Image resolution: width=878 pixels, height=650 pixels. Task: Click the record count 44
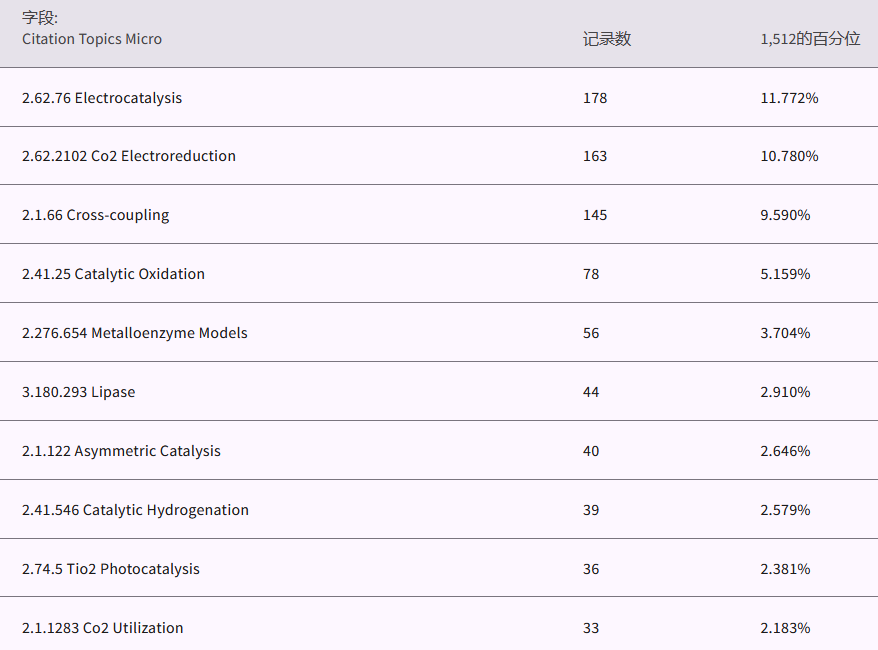pos(591,392)
